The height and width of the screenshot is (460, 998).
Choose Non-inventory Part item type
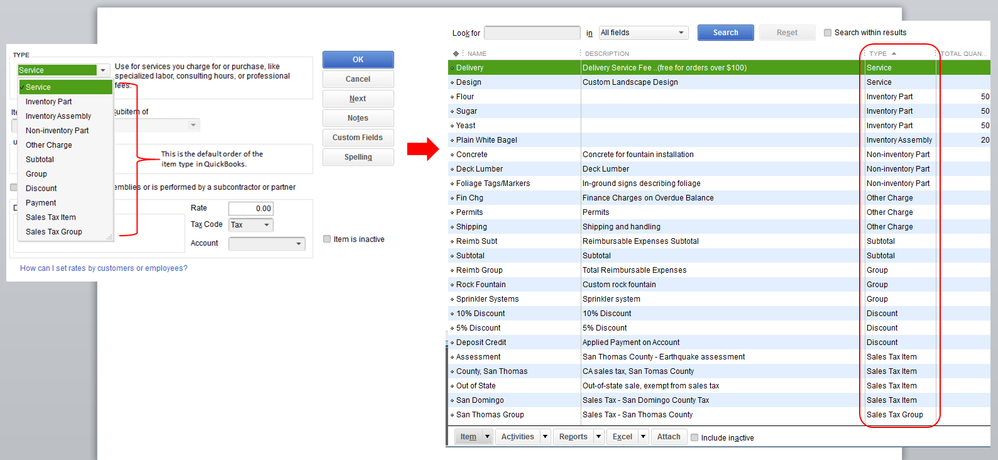[x=66, y=130]
